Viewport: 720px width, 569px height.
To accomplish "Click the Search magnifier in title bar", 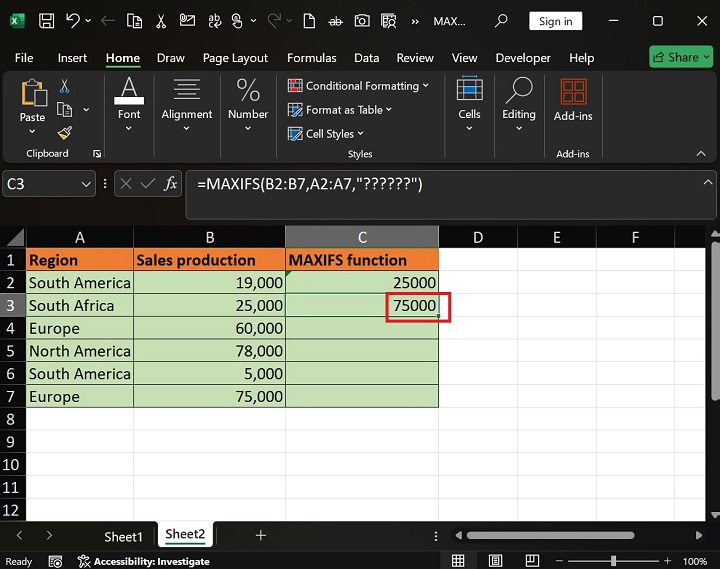I will 502,21.
